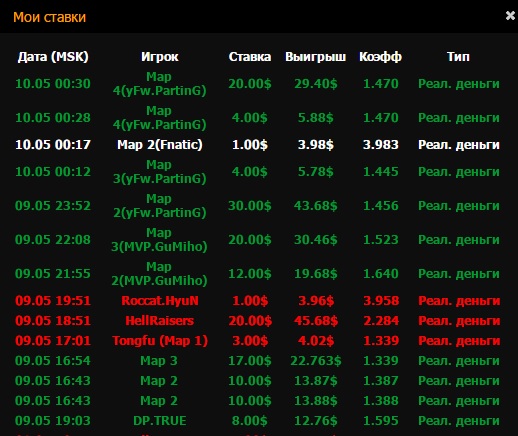The width and height of the screenshot is (518, 436).
Task: Click the Выигрыш column header
Action: [315, 57]
